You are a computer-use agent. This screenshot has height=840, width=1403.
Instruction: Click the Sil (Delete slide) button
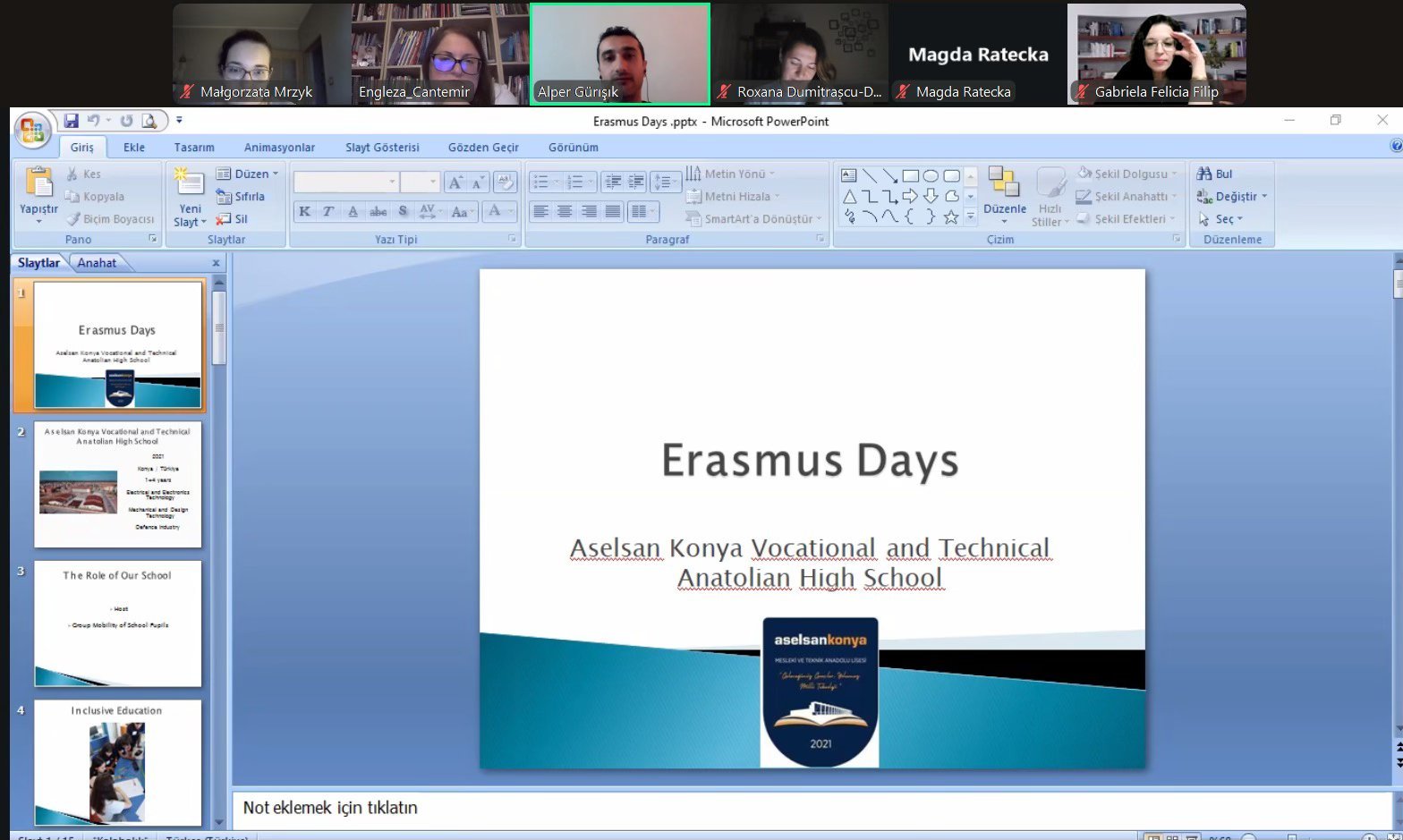(x=233, y=219)
